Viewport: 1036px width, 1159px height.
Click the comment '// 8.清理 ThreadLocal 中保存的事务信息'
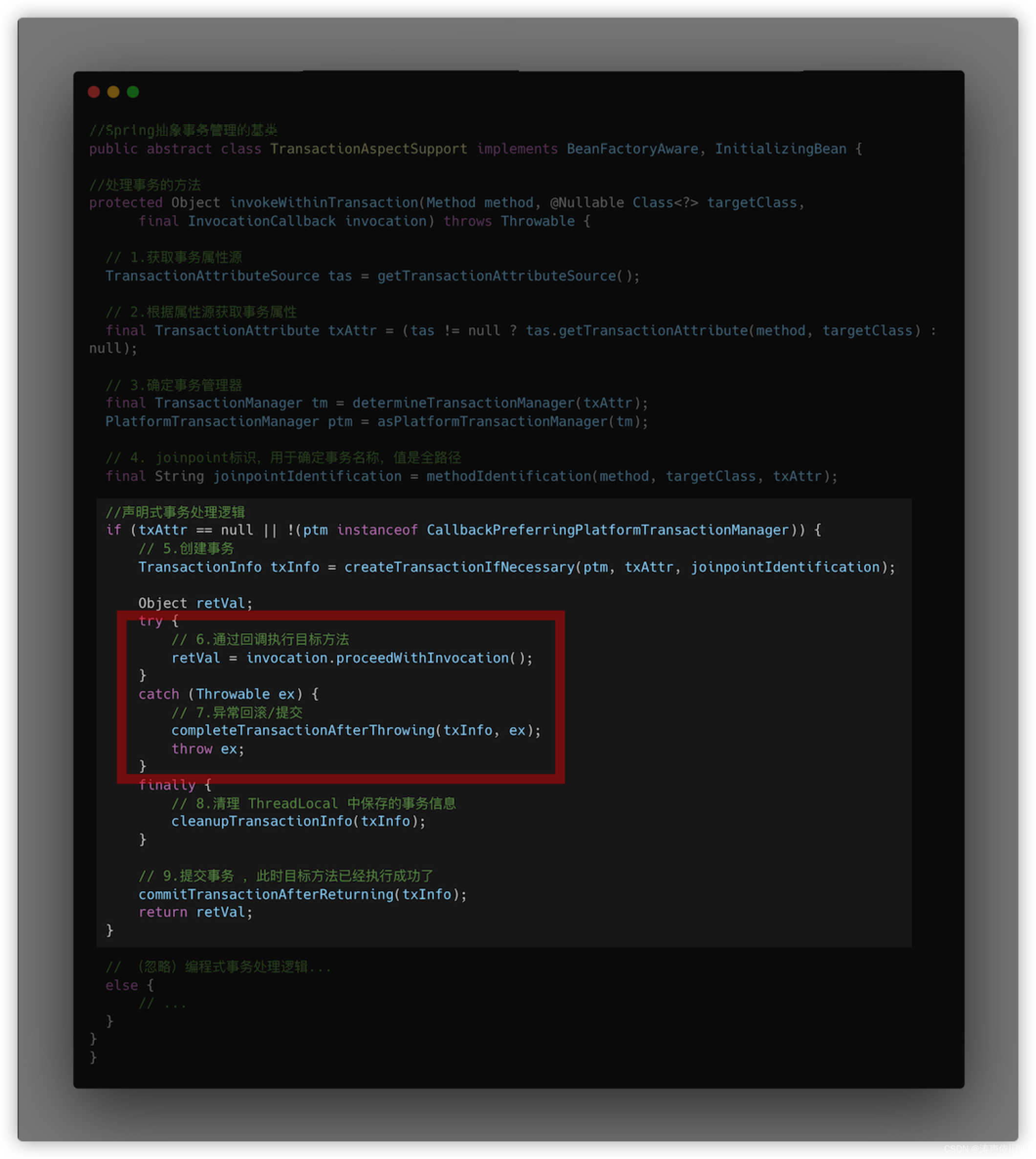point(314,804)
